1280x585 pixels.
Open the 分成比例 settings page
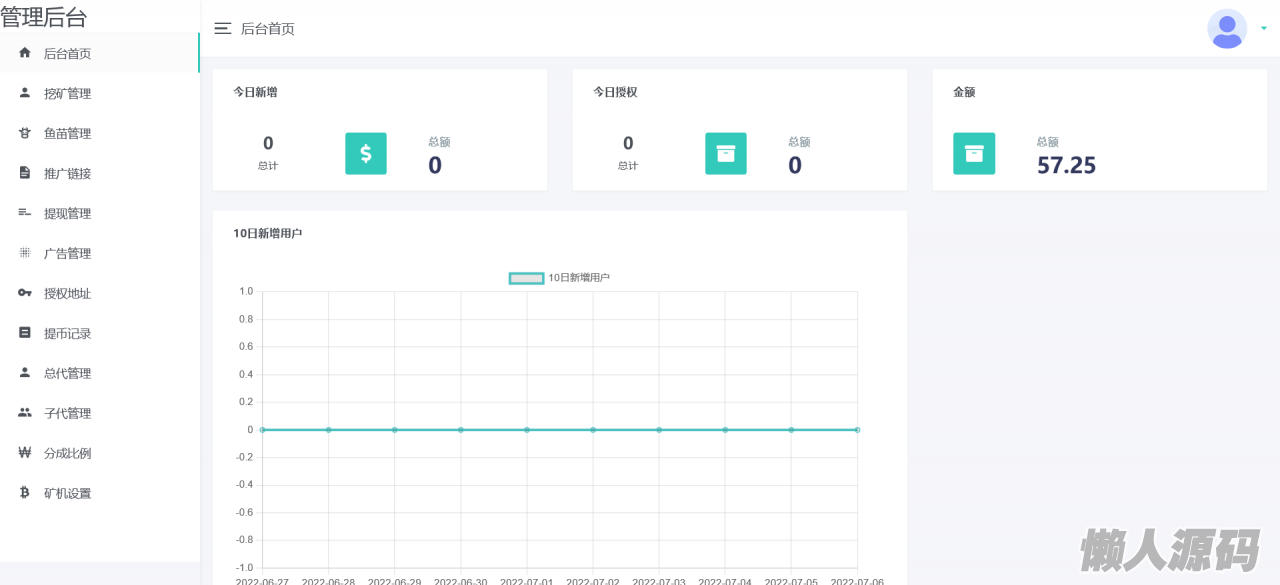67,453
